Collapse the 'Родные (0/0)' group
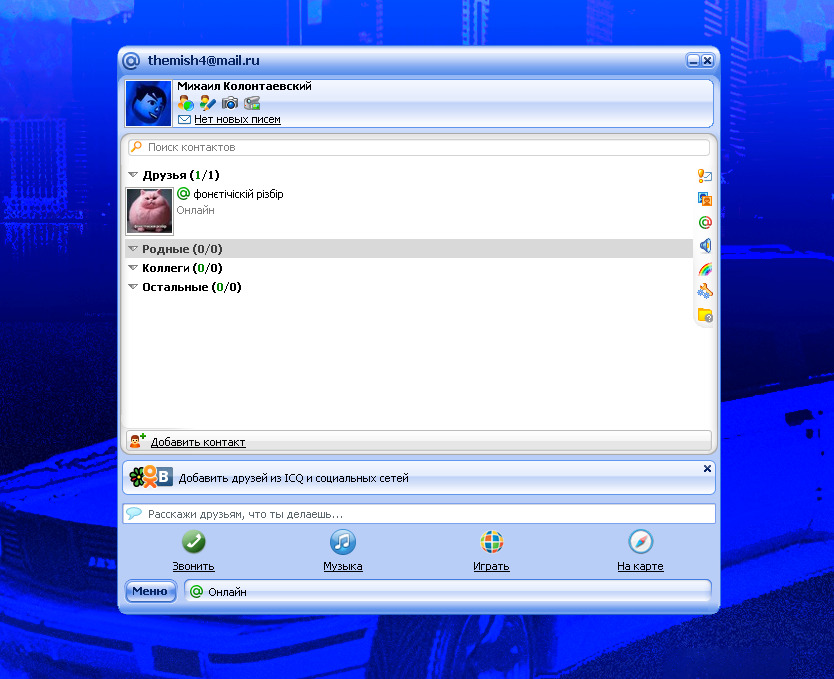Screen dimensions: 834x679 (133, 249)
